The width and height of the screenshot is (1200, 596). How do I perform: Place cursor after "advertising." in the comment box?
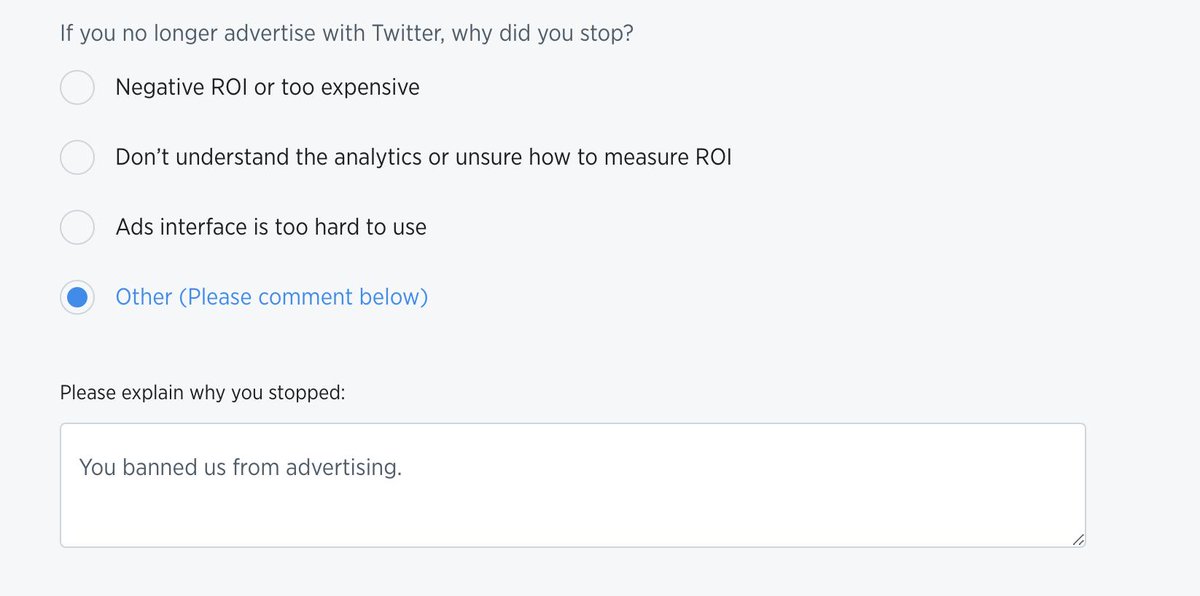click(402, 467)
